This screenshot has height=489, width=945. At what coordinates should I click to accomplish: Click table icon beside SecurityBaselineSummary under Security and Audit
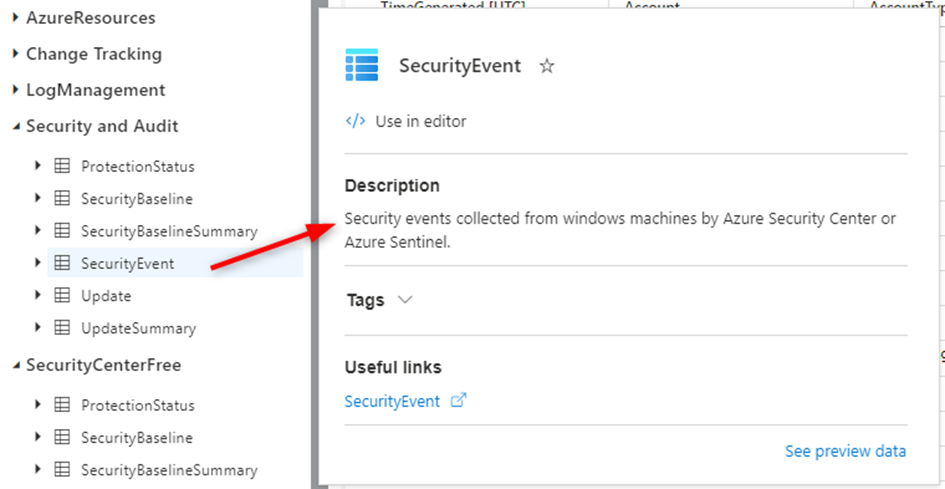61,231
